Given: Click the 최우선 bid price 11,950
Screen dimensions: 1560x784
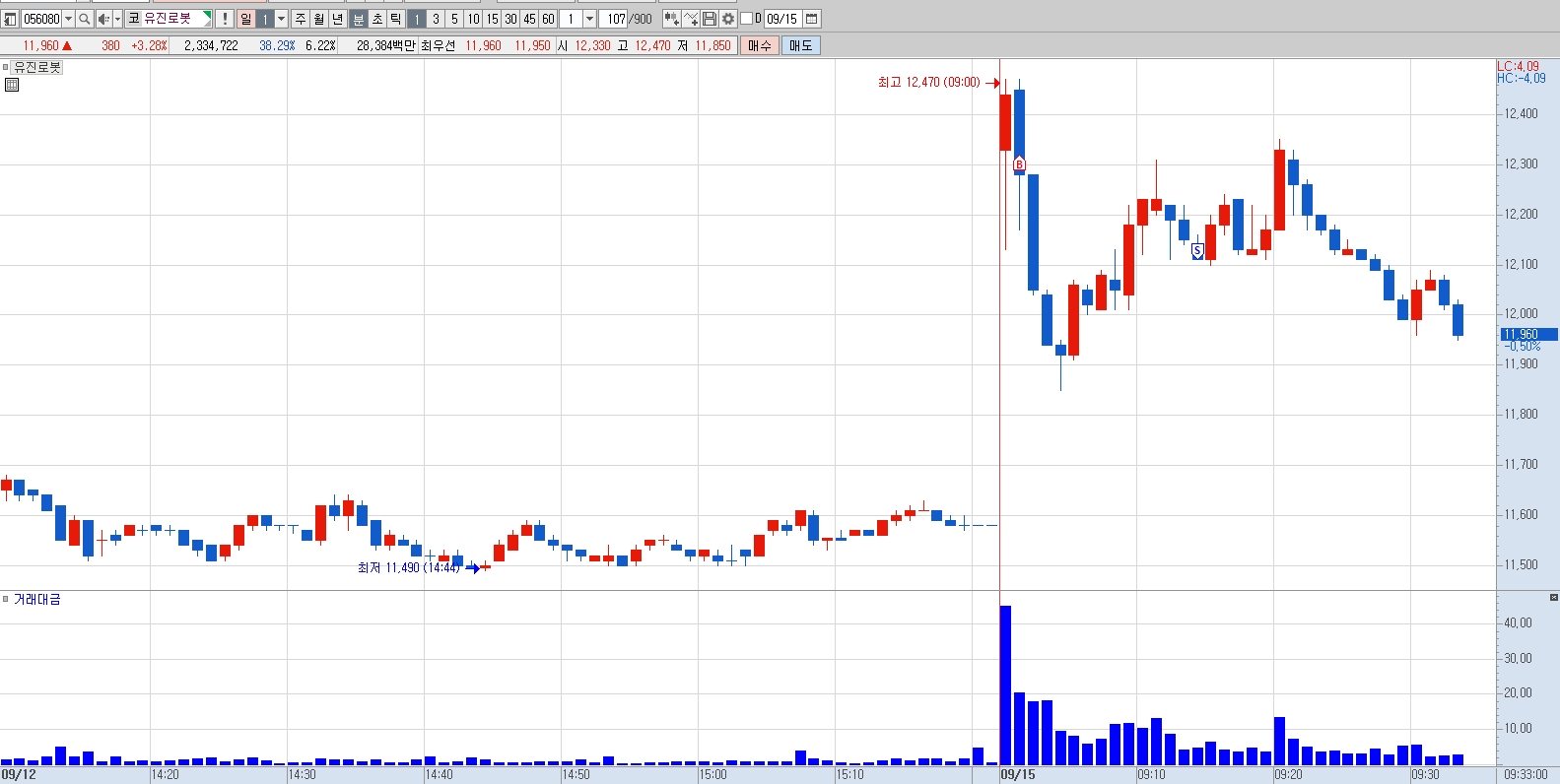Looking at the screenshot, I should click(532, 45).
